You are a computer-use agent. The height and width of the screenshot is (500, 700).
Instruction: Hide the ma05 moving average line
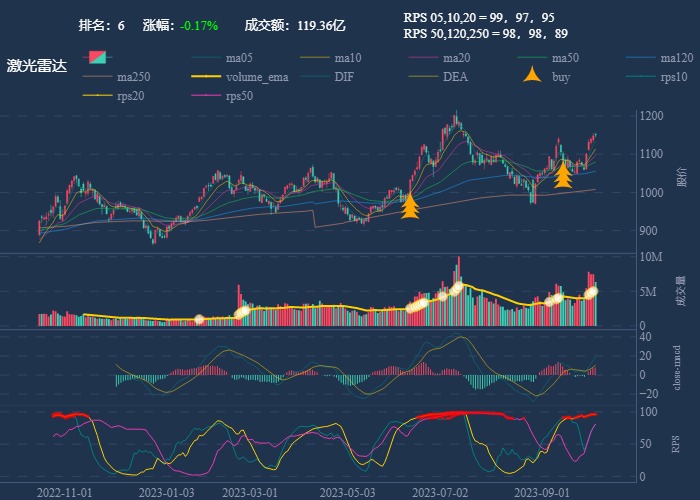[x=207, y=58]
